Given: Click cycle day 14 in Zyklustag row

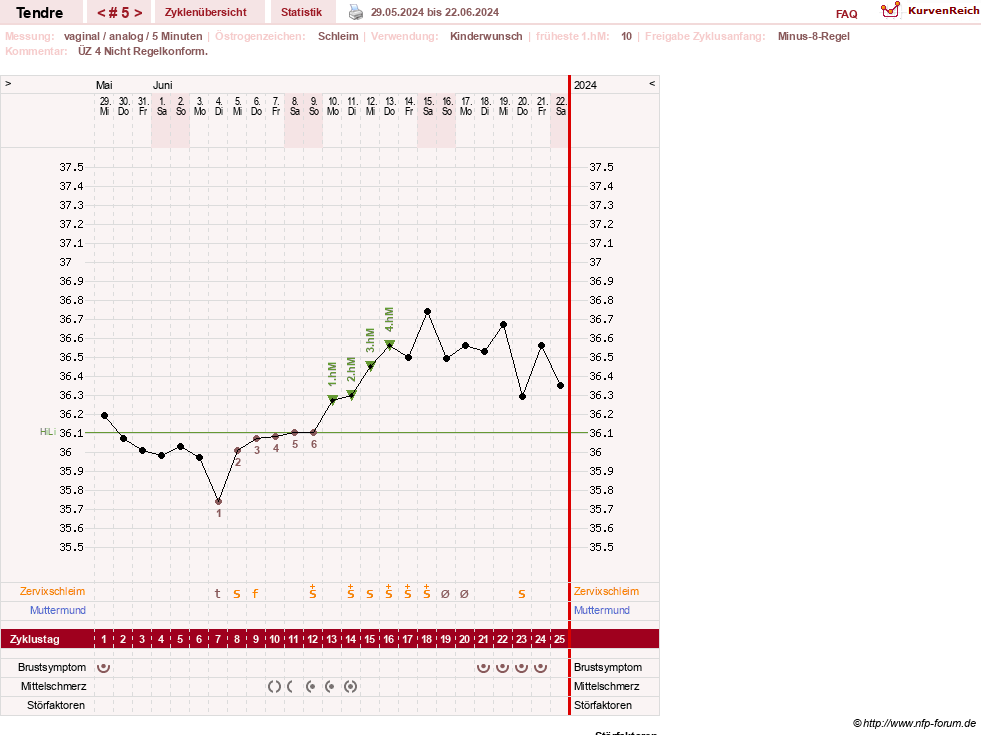Looking at the screenshot, I should pyautogui.click(x=351, y=639).
